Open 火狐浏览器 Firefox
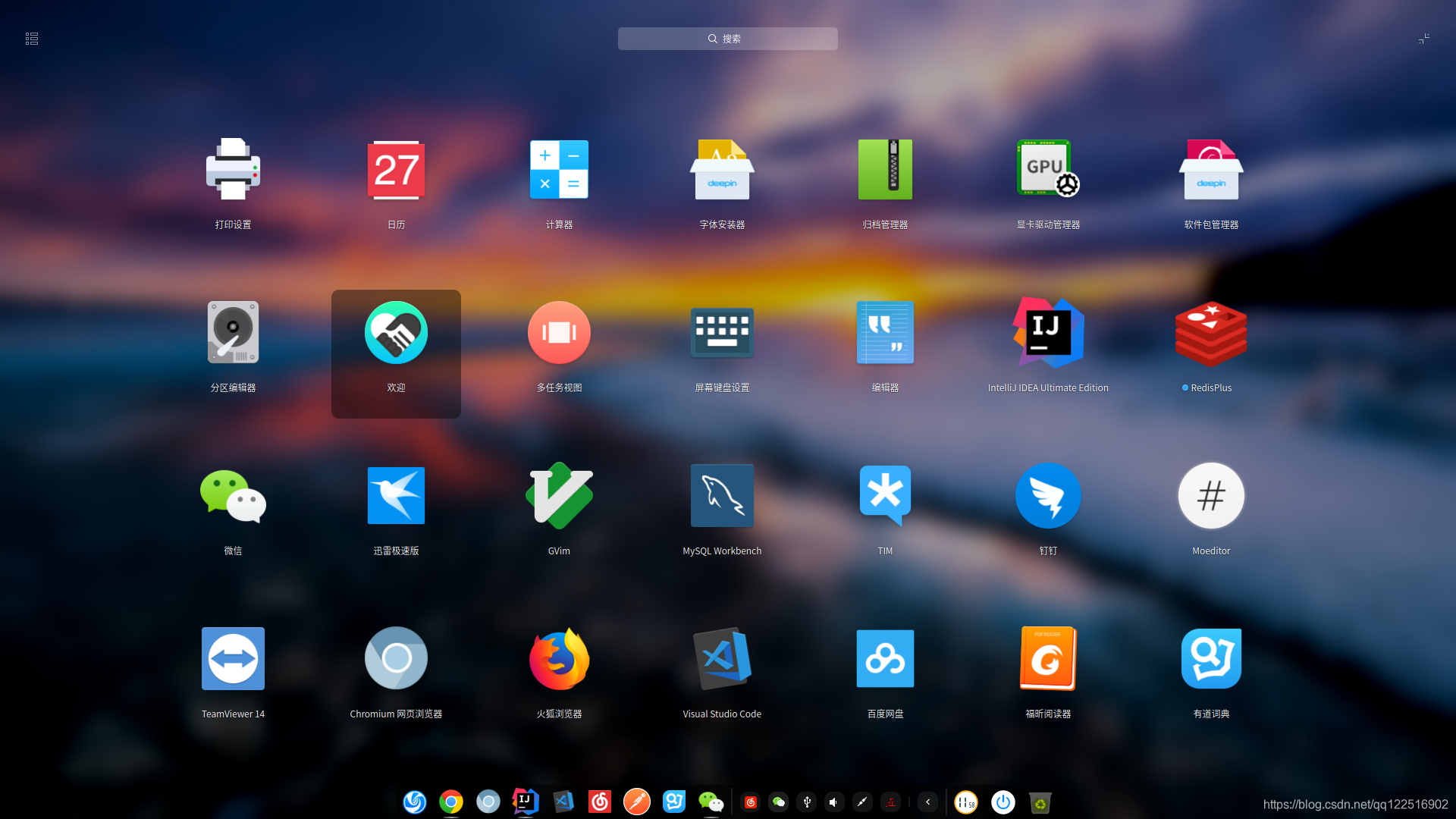The image size is (1456, 819). (559, 658)
